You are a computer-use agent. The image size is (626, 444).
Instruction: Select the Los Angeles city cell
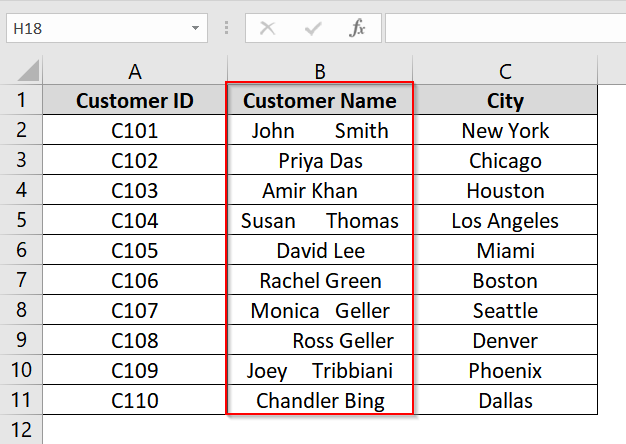tap(505, 220)
